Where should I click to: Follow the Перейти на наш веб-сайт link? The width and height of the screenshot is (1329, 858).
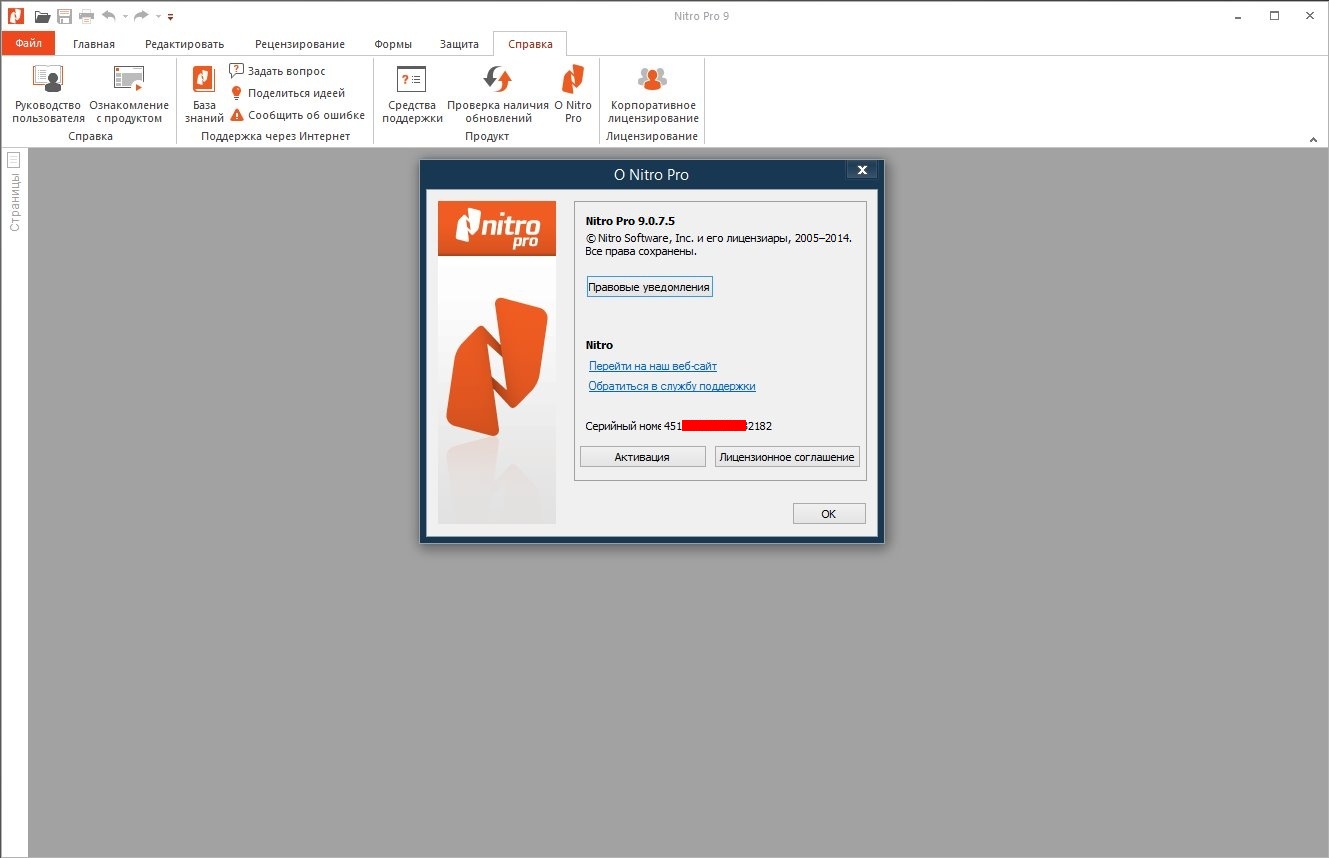653,366
